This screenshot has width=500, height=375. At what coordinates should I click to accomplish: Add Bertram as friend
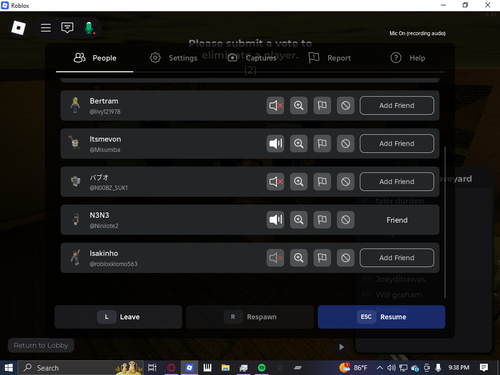point(397,106)
